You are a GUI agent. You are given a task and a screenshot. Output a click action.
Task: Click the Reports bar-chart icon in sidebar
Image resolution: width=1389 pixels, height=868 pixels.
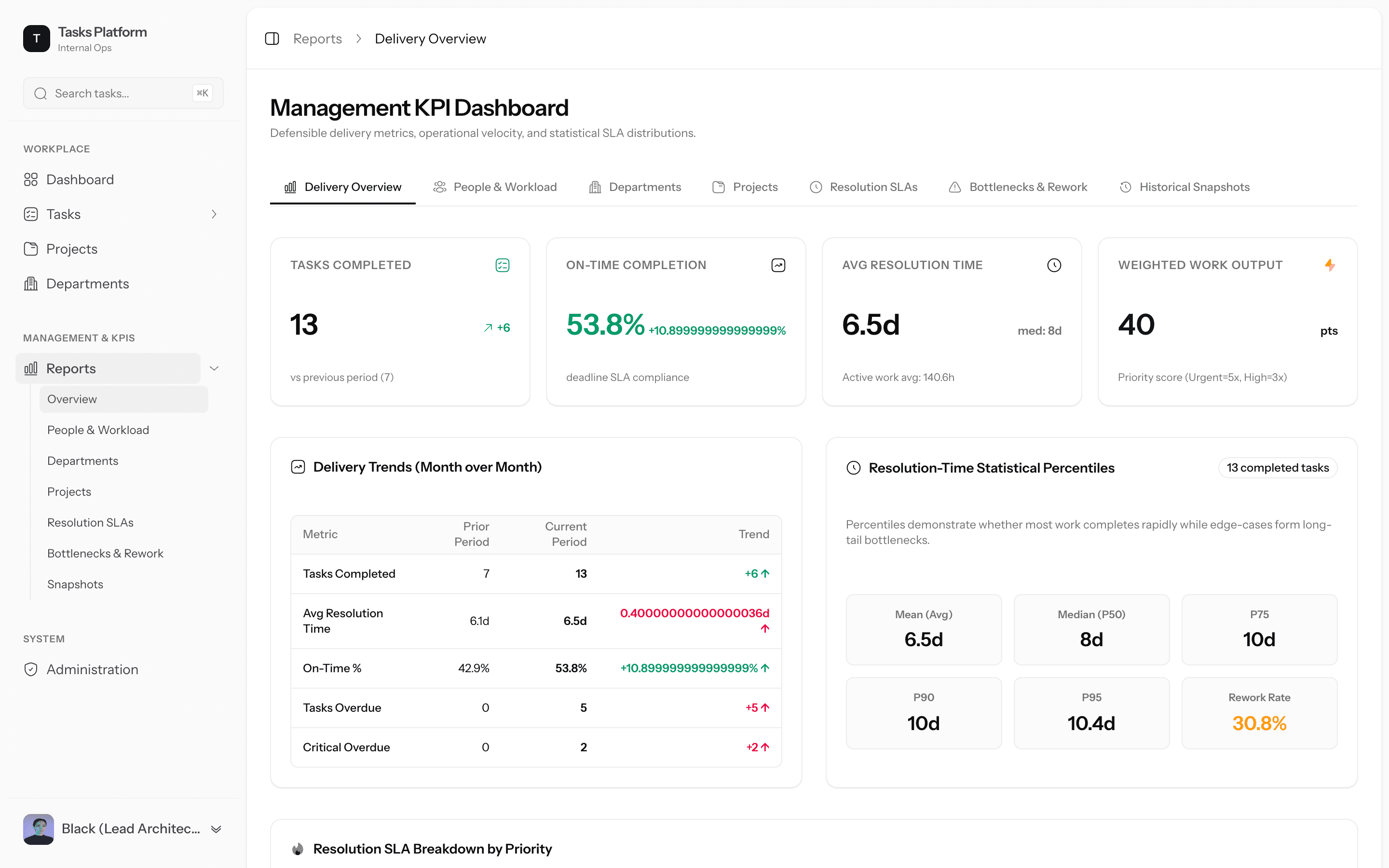pyautogui.click(x=31, y=368)
